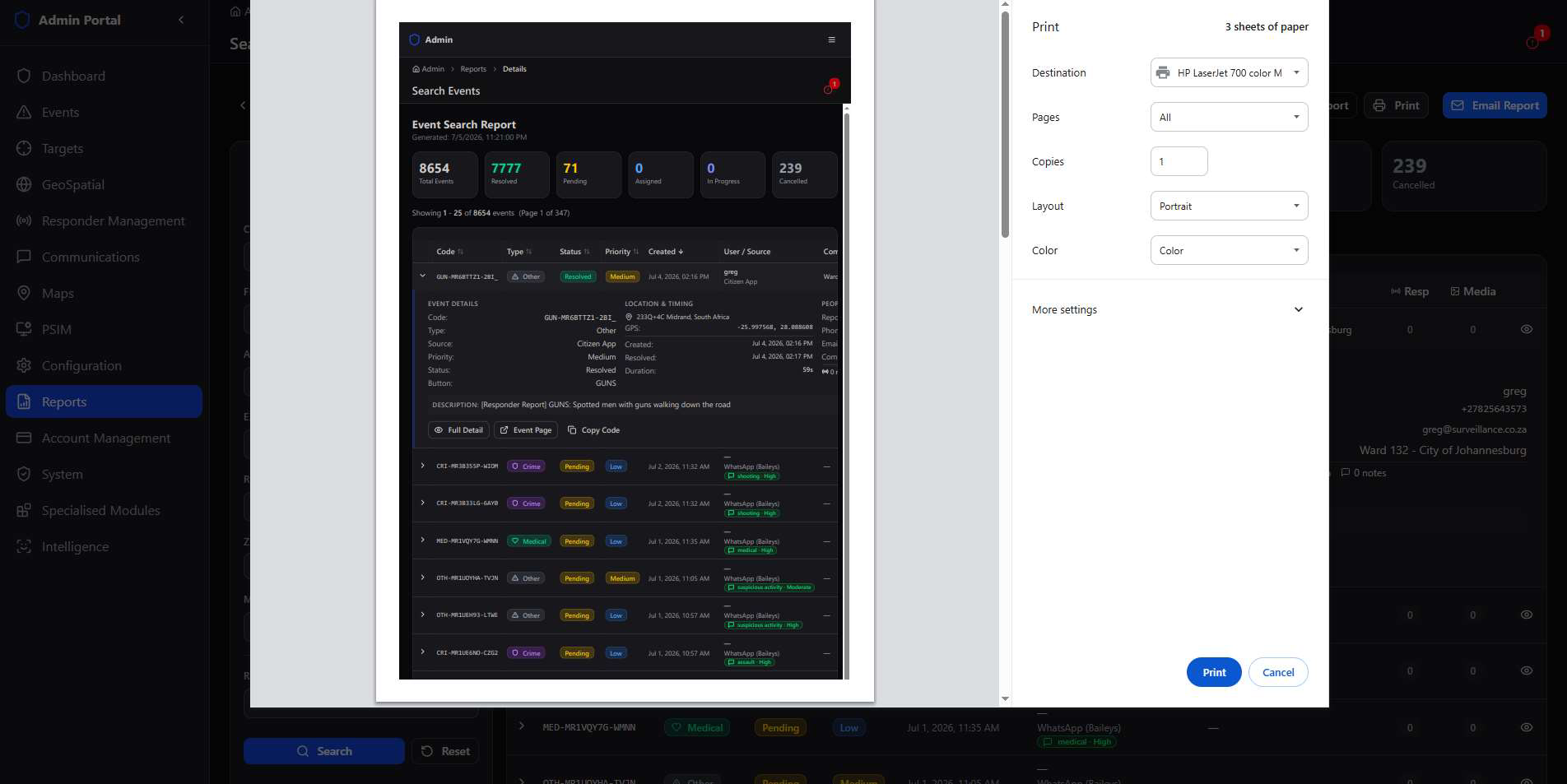Open Communications in the sidebar
This screenshot has height=784, width=1567.
point(104,257)
